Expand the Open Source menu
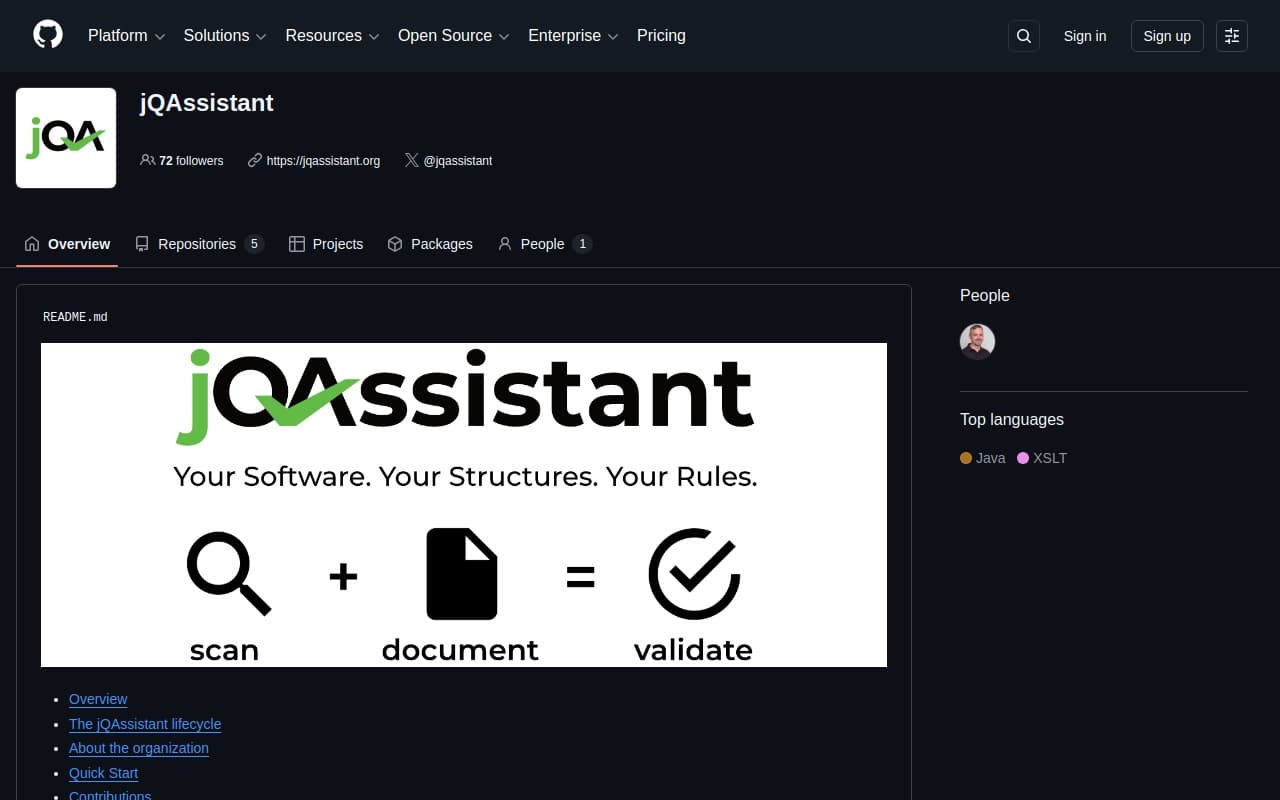 pos(445,35)
